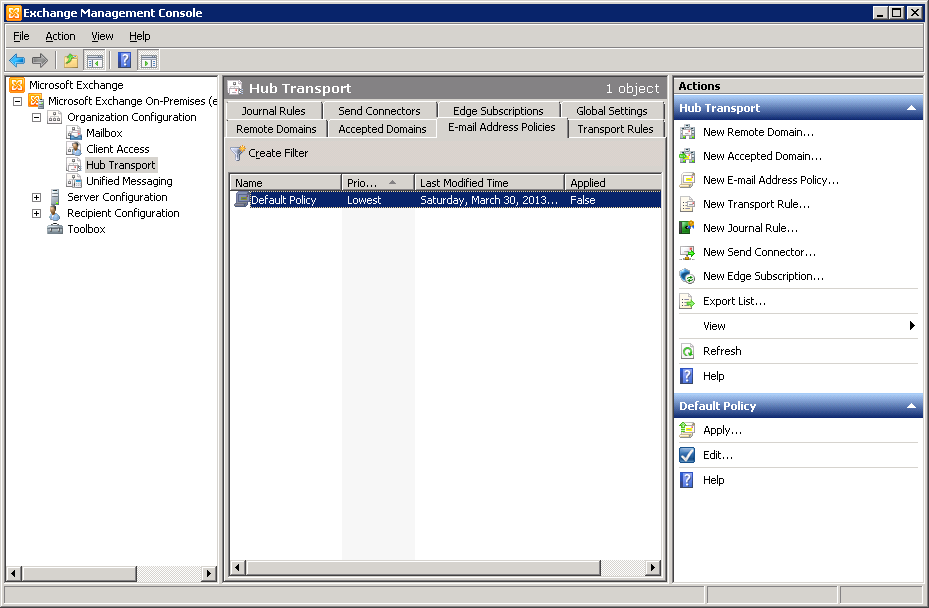Click the Up one level folder icon
The image size is (929, 608).
coord(71,60)
